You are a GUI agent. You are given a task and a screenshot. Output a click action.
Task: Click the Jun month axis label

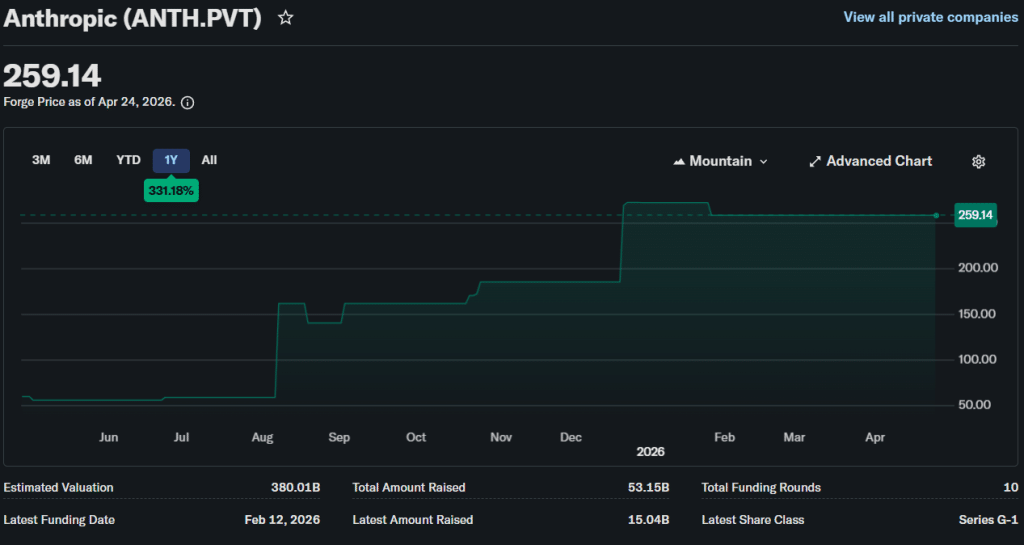tap(108, 437)
